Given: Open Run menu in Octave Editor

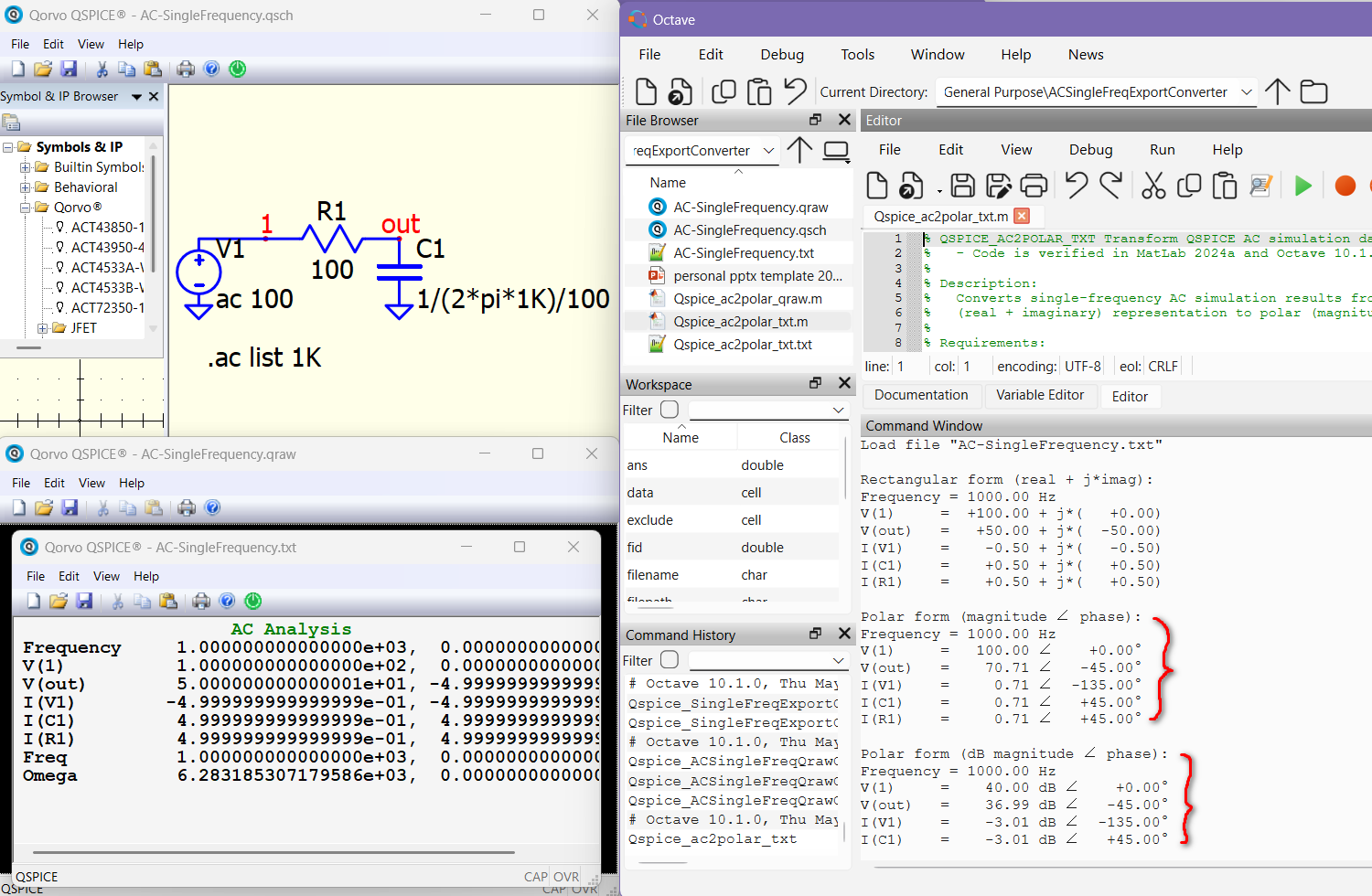Looking at the screenshot, I should [1163, 150].
